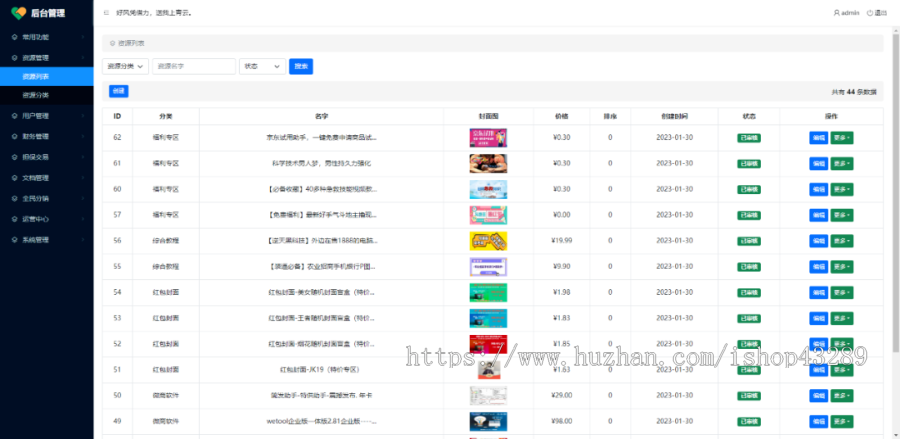
Task: Click the blue 创建 create button
Action: pos(119,91)
